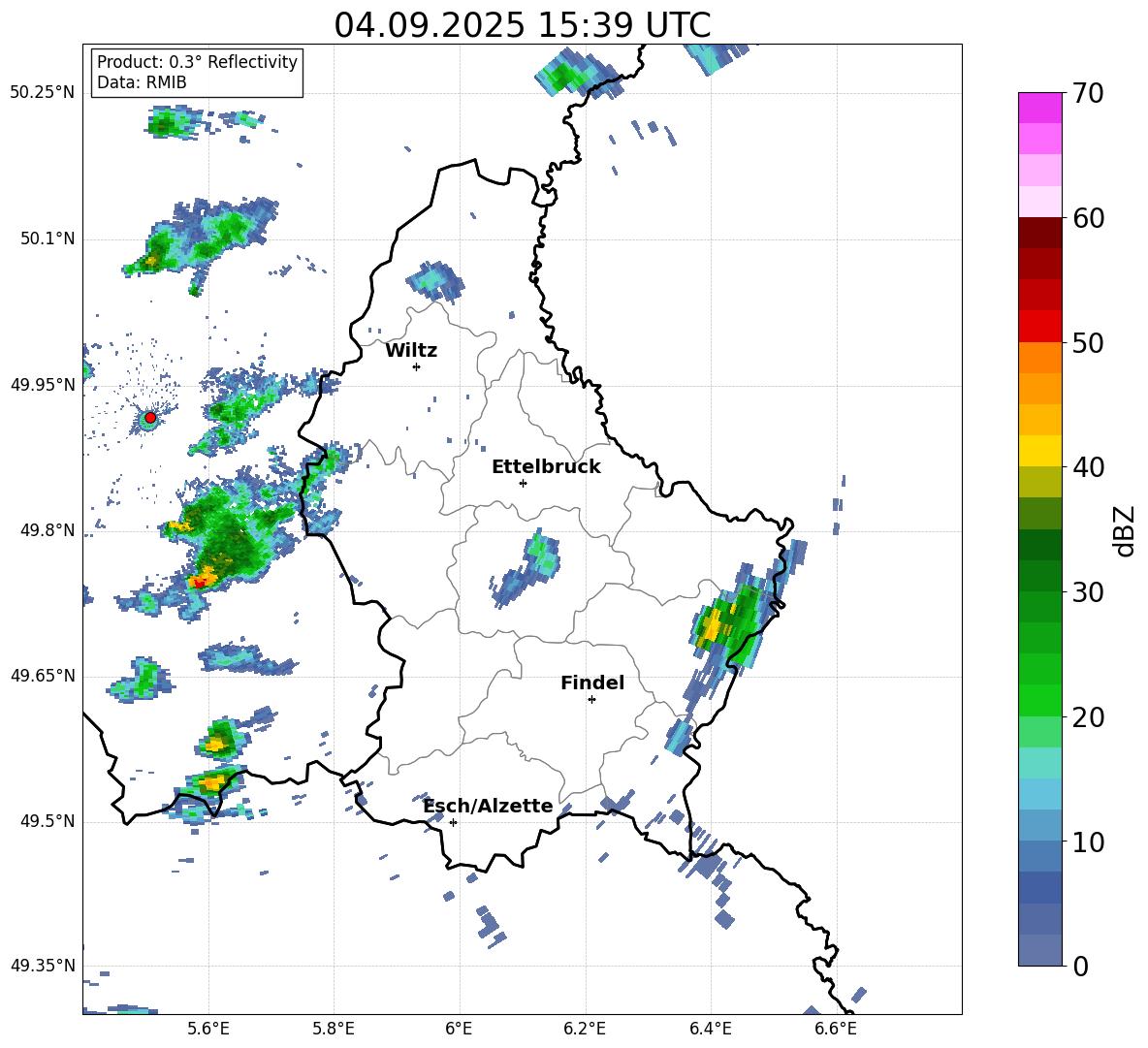Click the 60 tick on colorbar
Image resolution: width=1148 pixels, height=1048 pixels.
coord(1088,218)
